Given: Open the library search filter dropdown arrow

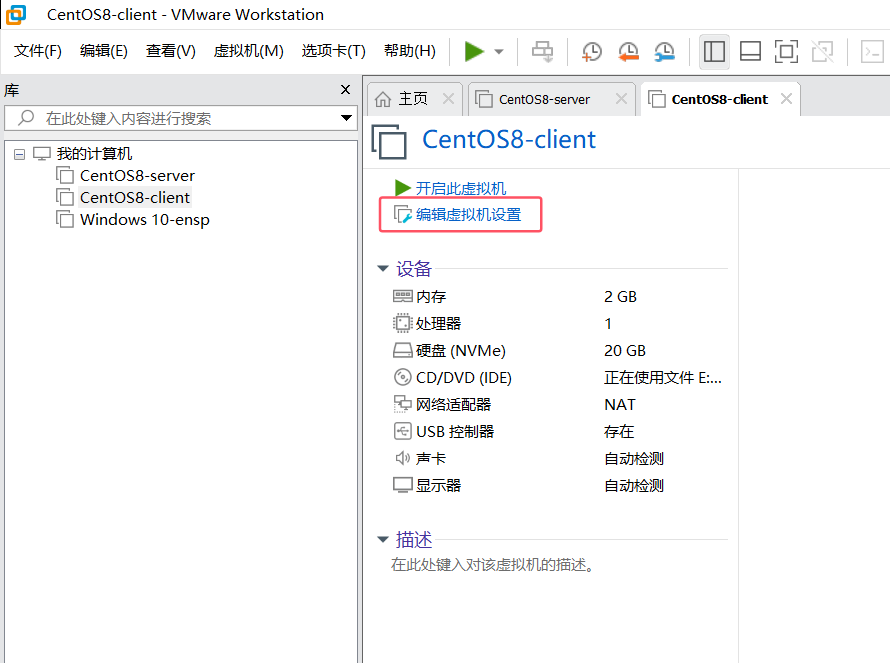Looking at the screenshot, I should click(x=346, y=118).
